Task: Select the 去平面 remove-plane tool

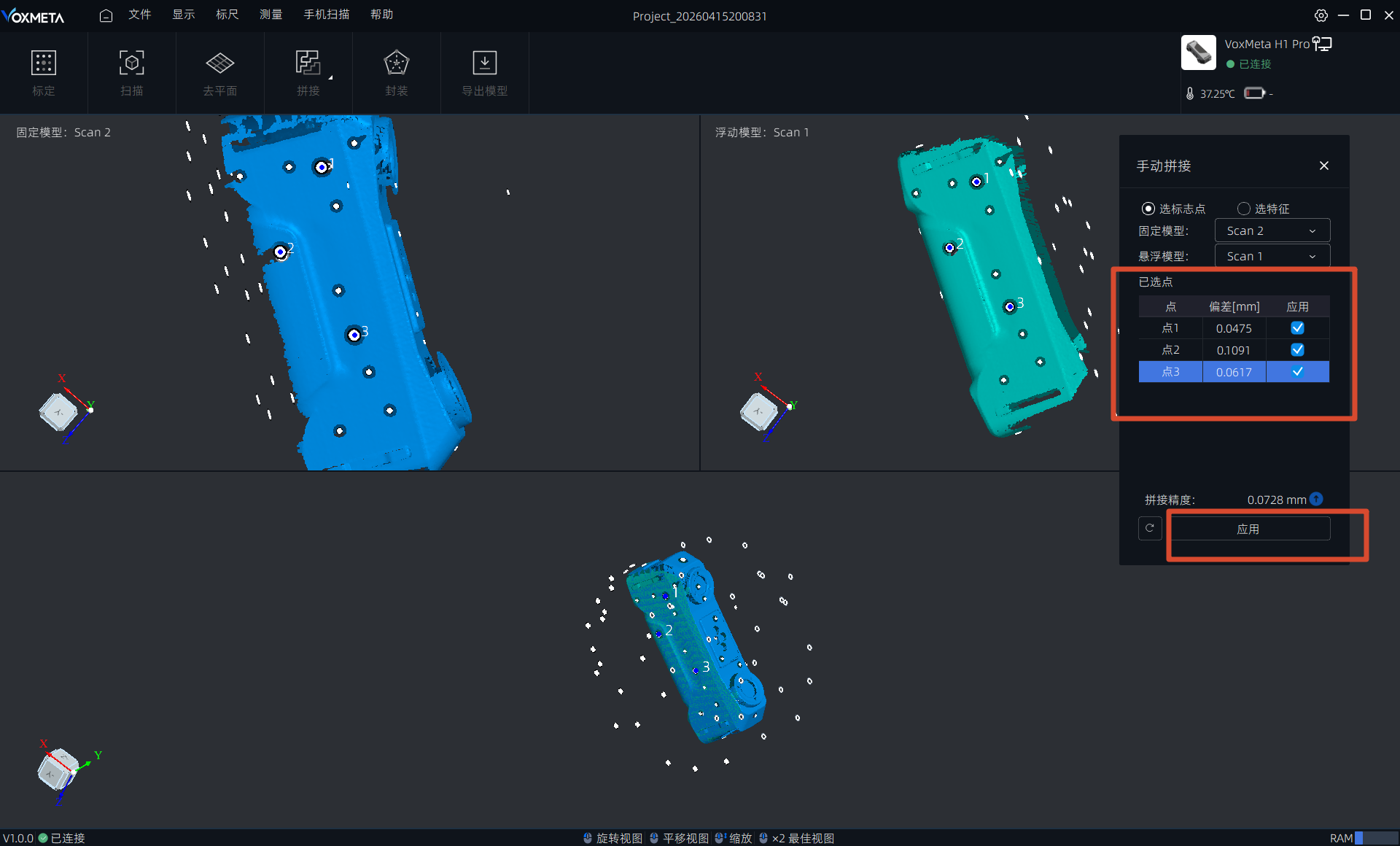Action: [219, 73]
